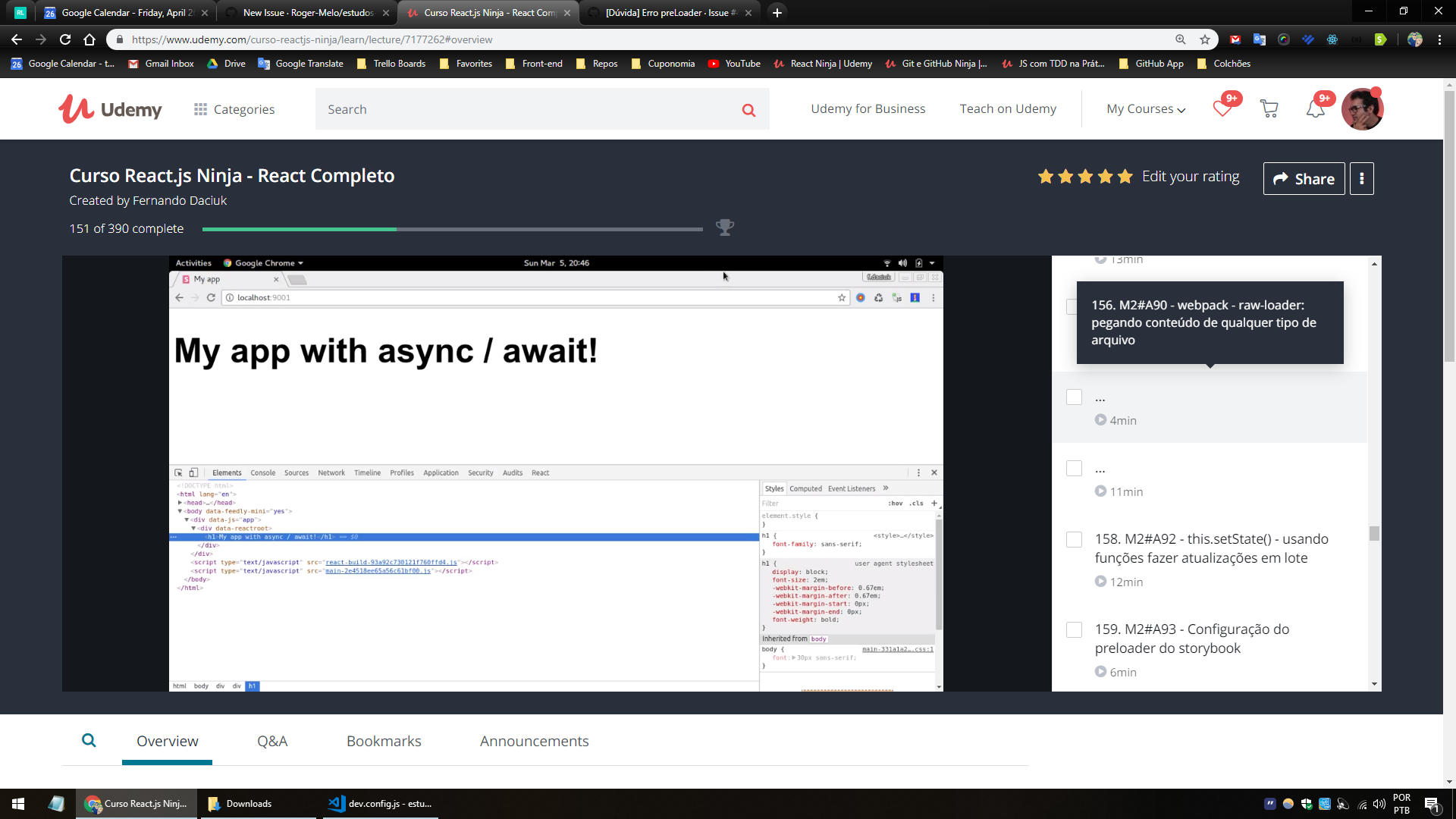Click the search magnifier icon

pos(748,108)
